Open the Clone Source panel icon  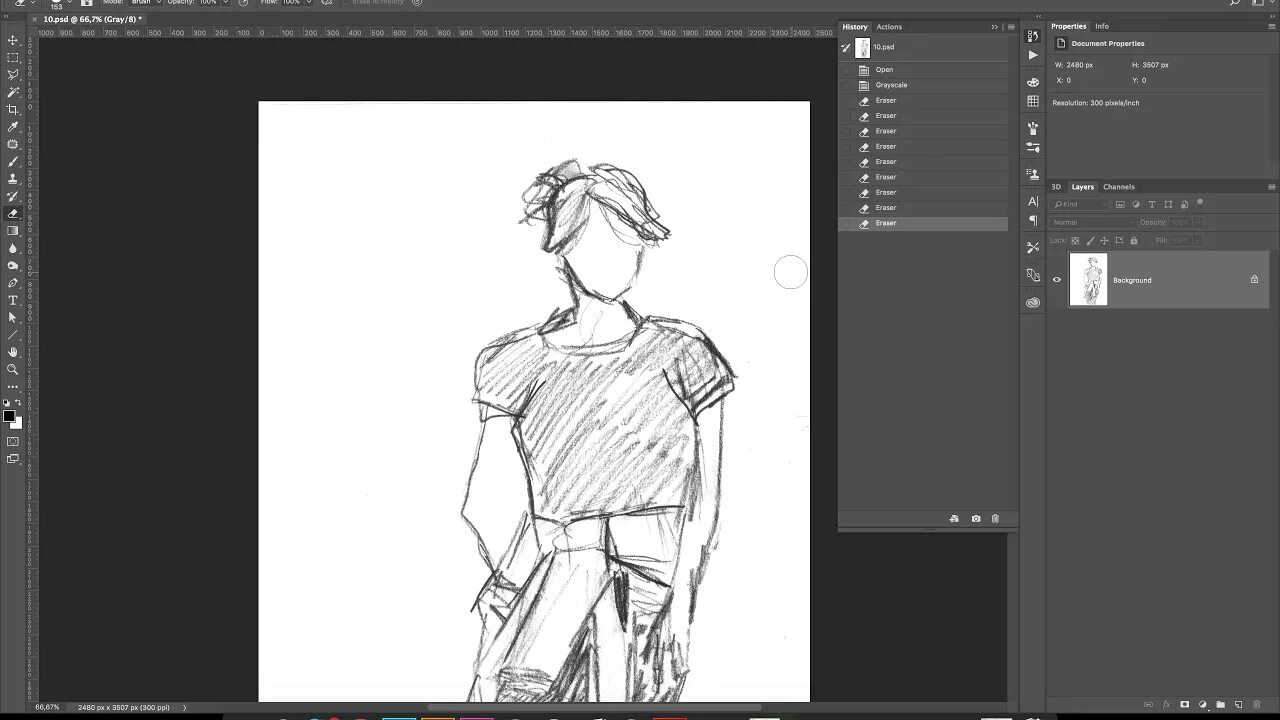click(x=1033, y=174)
